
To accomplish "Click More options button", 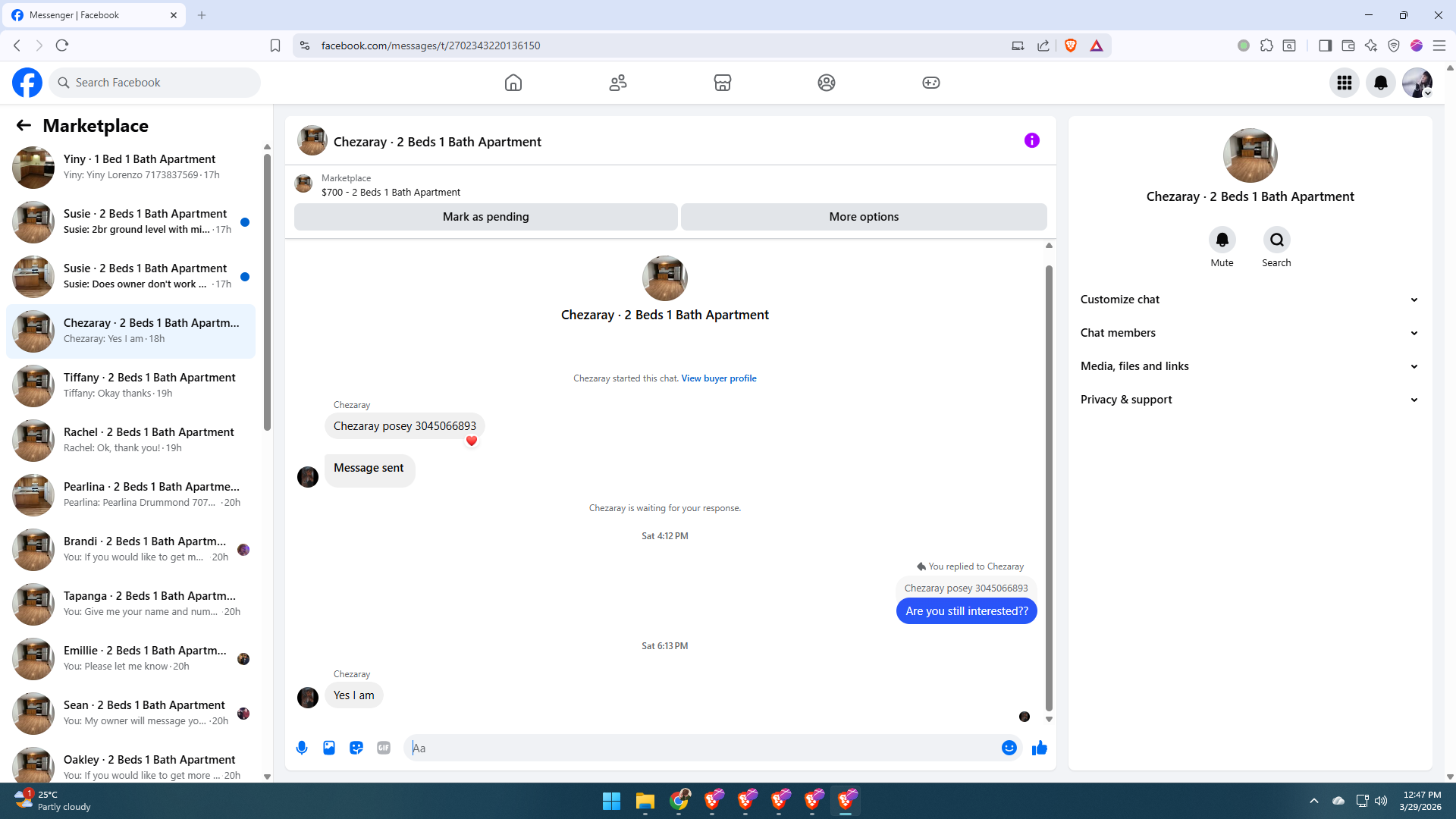I will (x=864, y=217).
